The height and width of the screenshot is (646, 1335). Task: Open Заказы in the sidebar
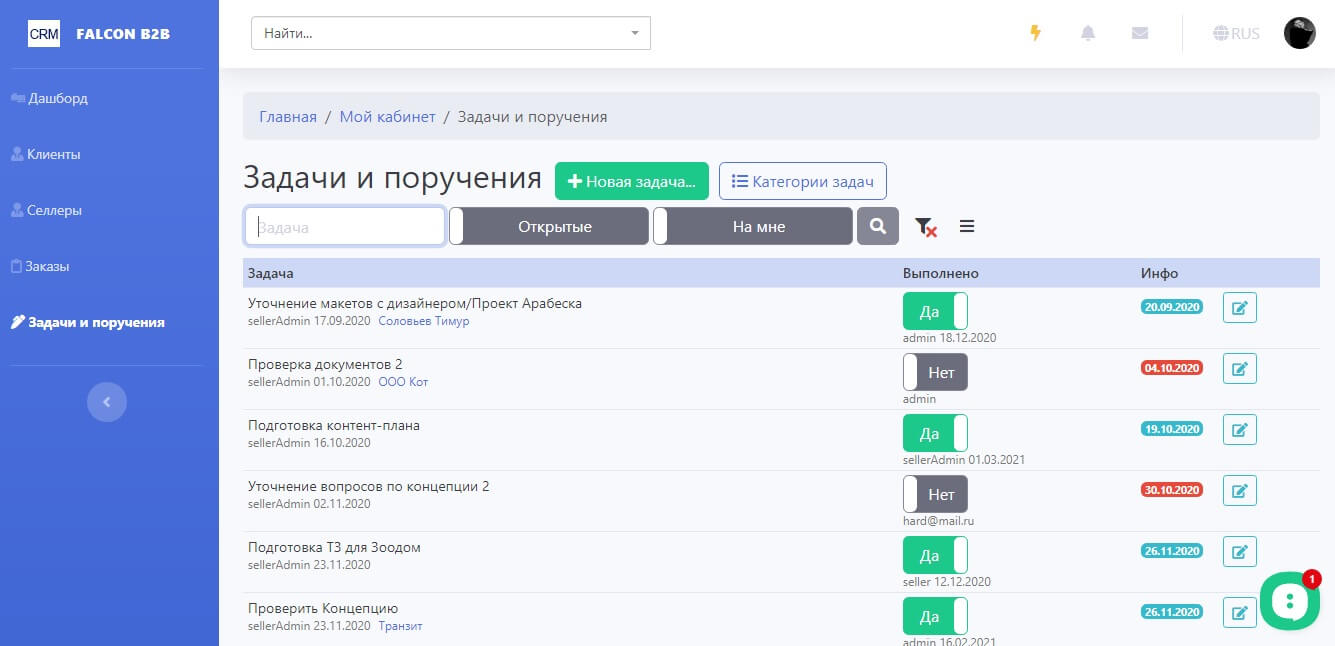[40, 266]
